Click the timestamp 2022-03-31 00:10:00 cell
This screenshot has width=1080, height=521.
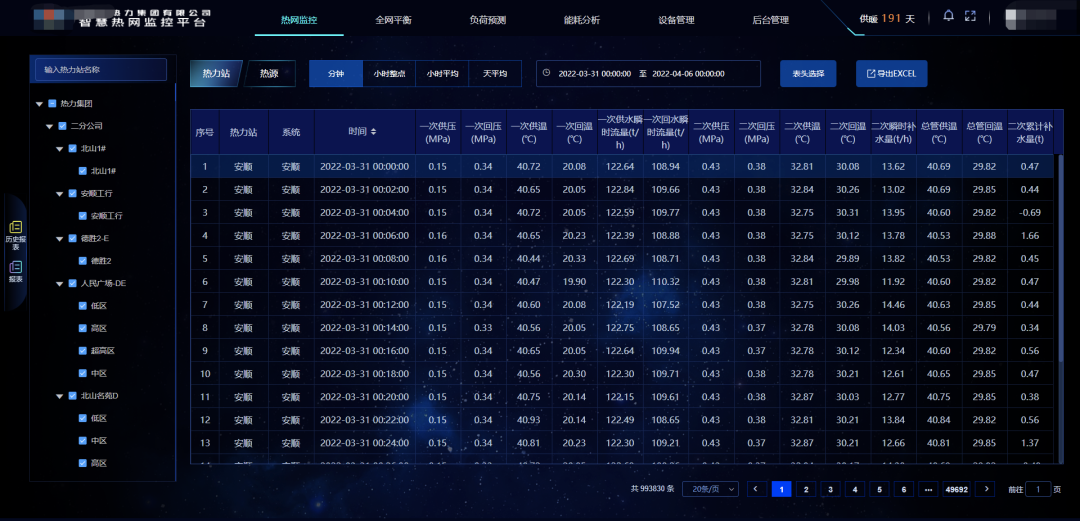(x=364, y=282)
